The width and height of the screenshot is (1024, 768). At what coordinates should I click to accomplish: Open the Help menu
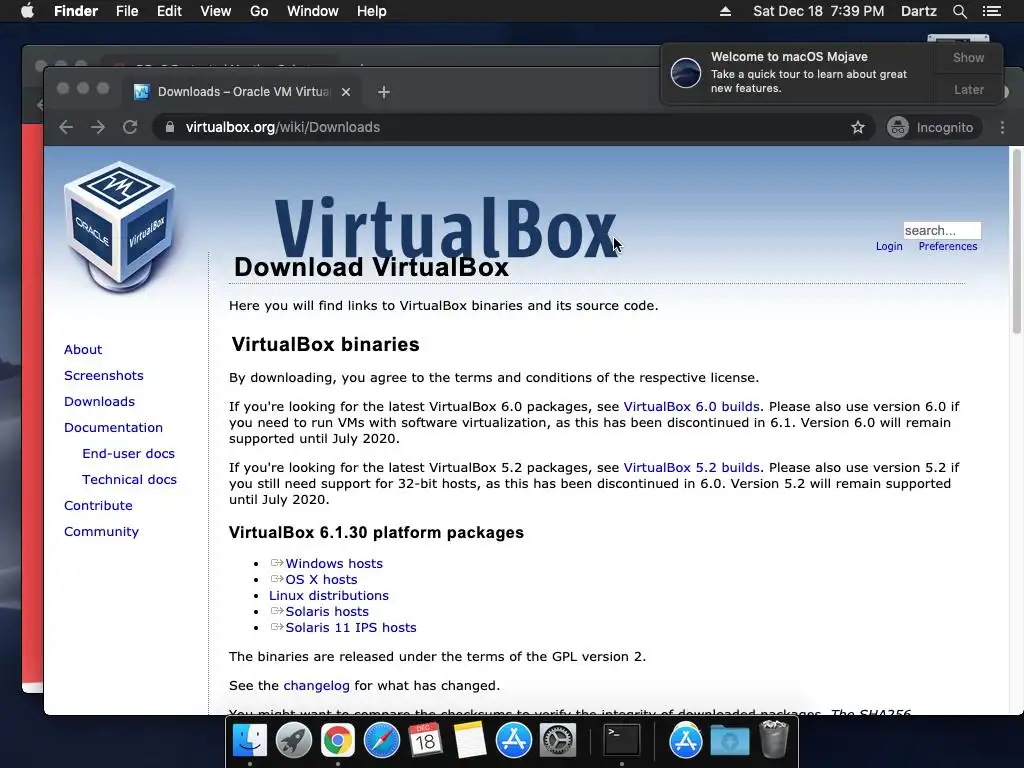(x=372, y=11)
